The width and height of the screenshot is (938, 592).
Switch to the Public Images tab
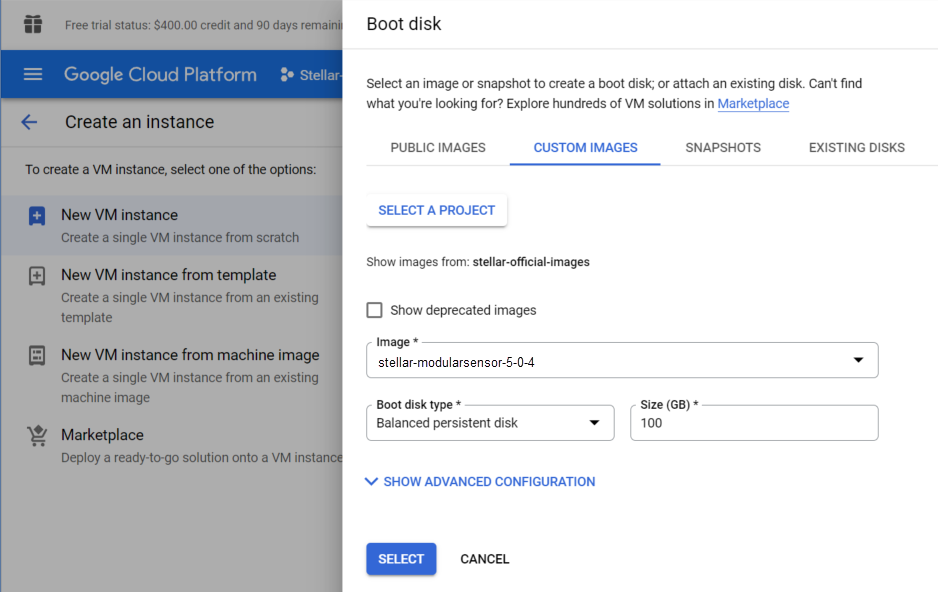click(x=438, y=147)
